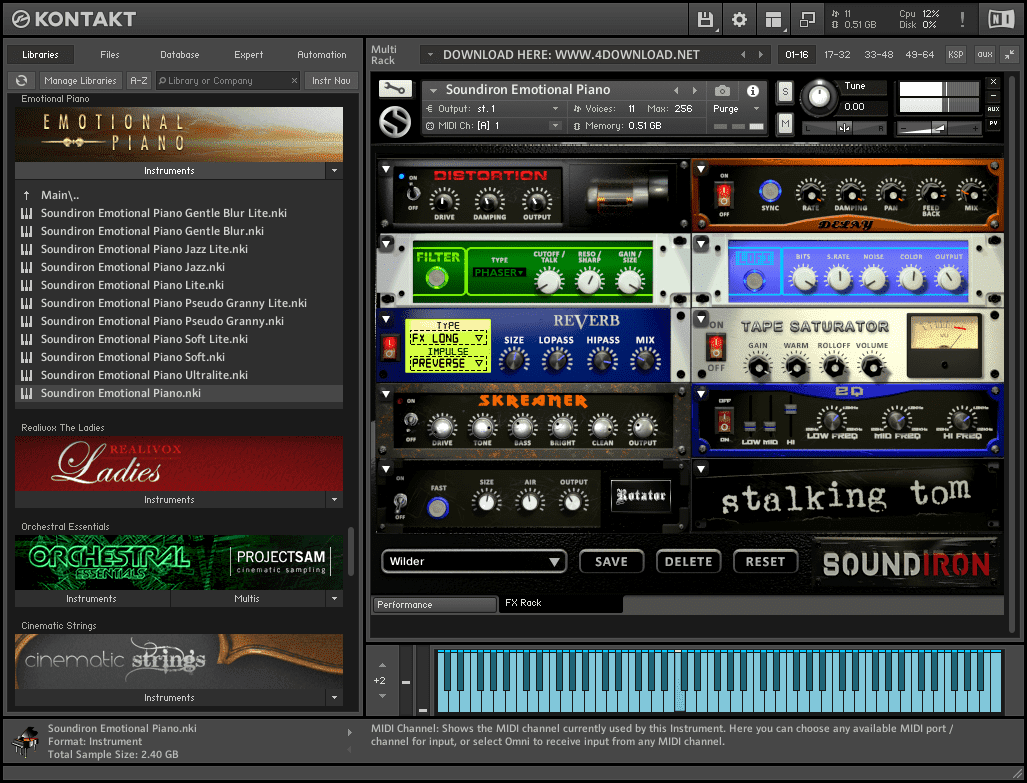Switch to the Expert tab

(x=248, y=54)
